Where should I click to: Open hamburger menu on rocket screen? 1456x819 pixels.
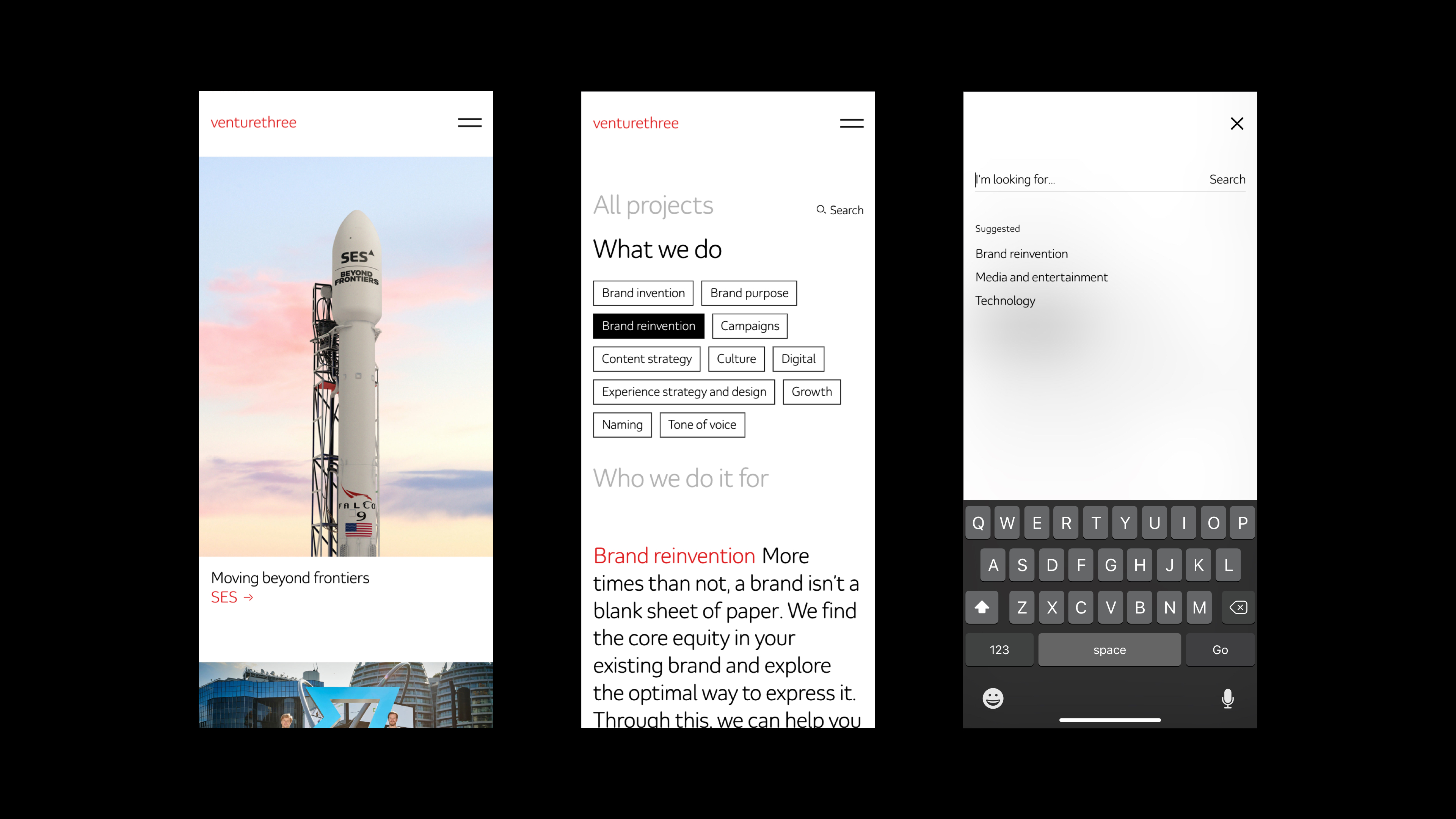[x=469, y=122]
